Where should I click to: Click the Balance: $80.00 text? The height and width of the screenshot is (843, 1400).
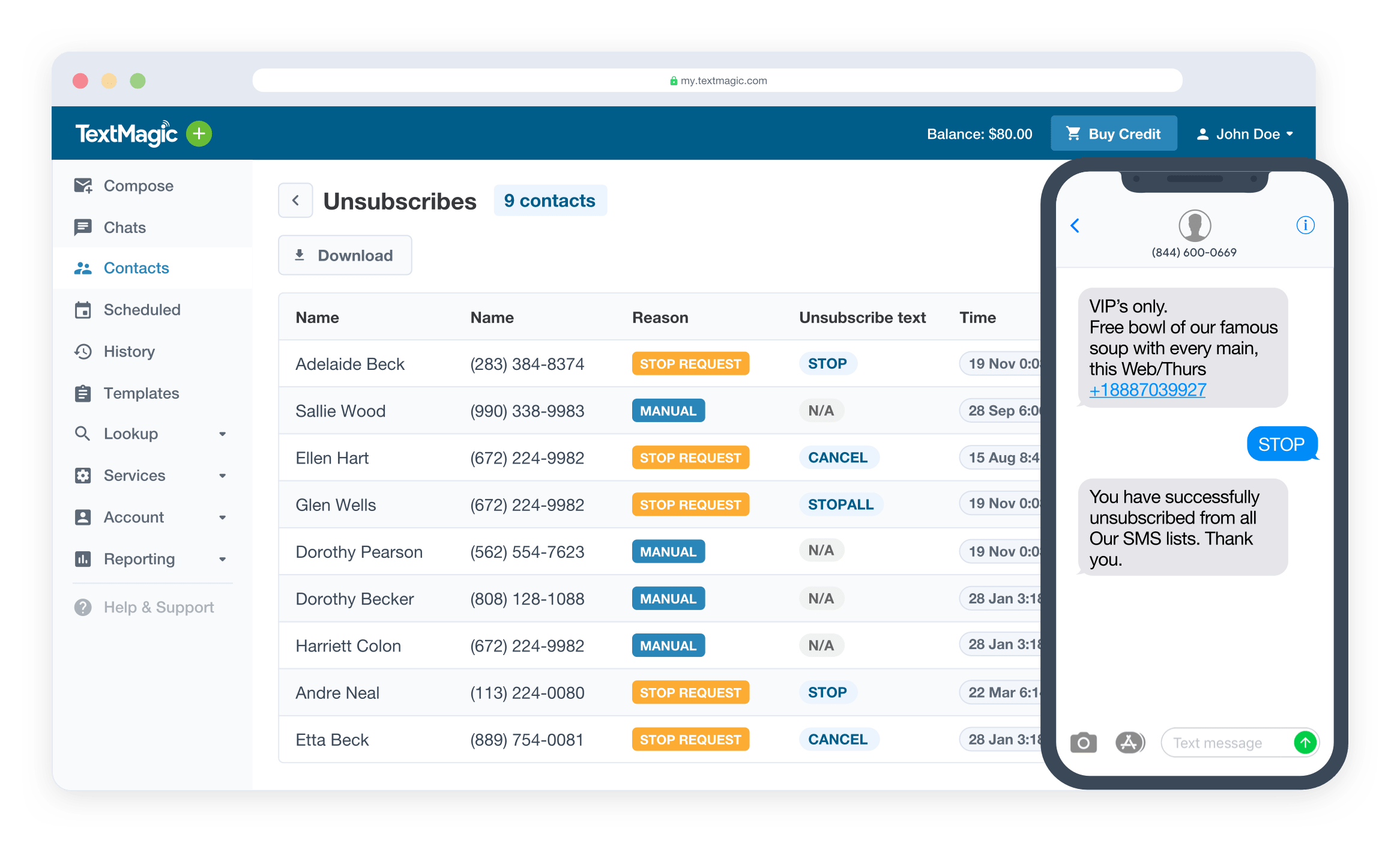[x=980, y=134]
